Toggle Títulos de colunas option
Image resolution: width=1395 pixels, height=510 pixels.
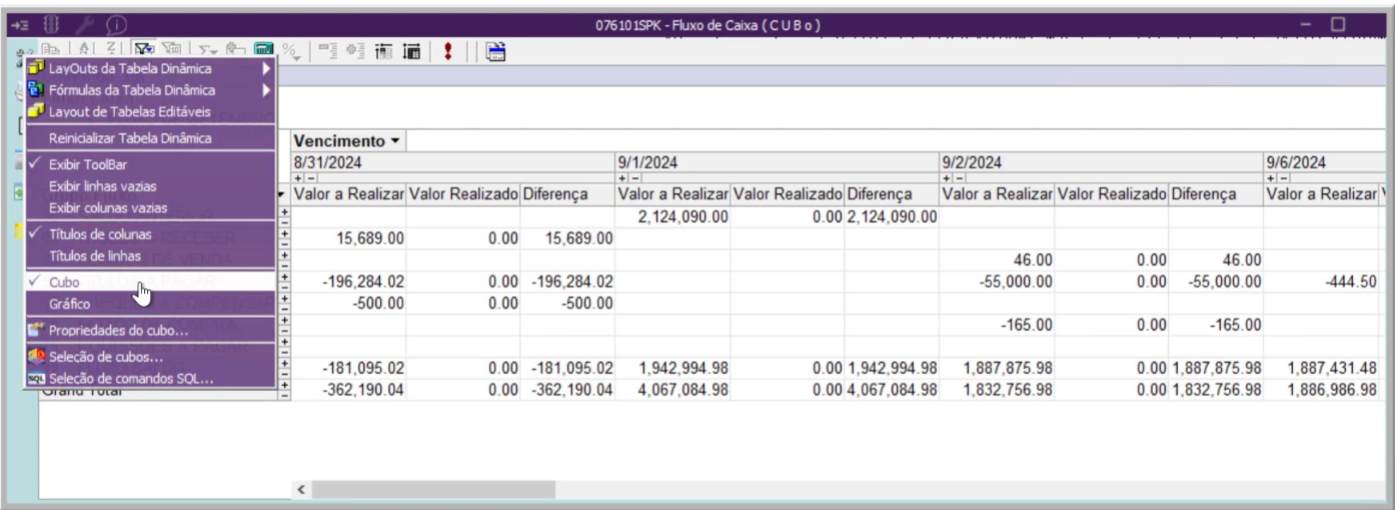tap(150, 234)
